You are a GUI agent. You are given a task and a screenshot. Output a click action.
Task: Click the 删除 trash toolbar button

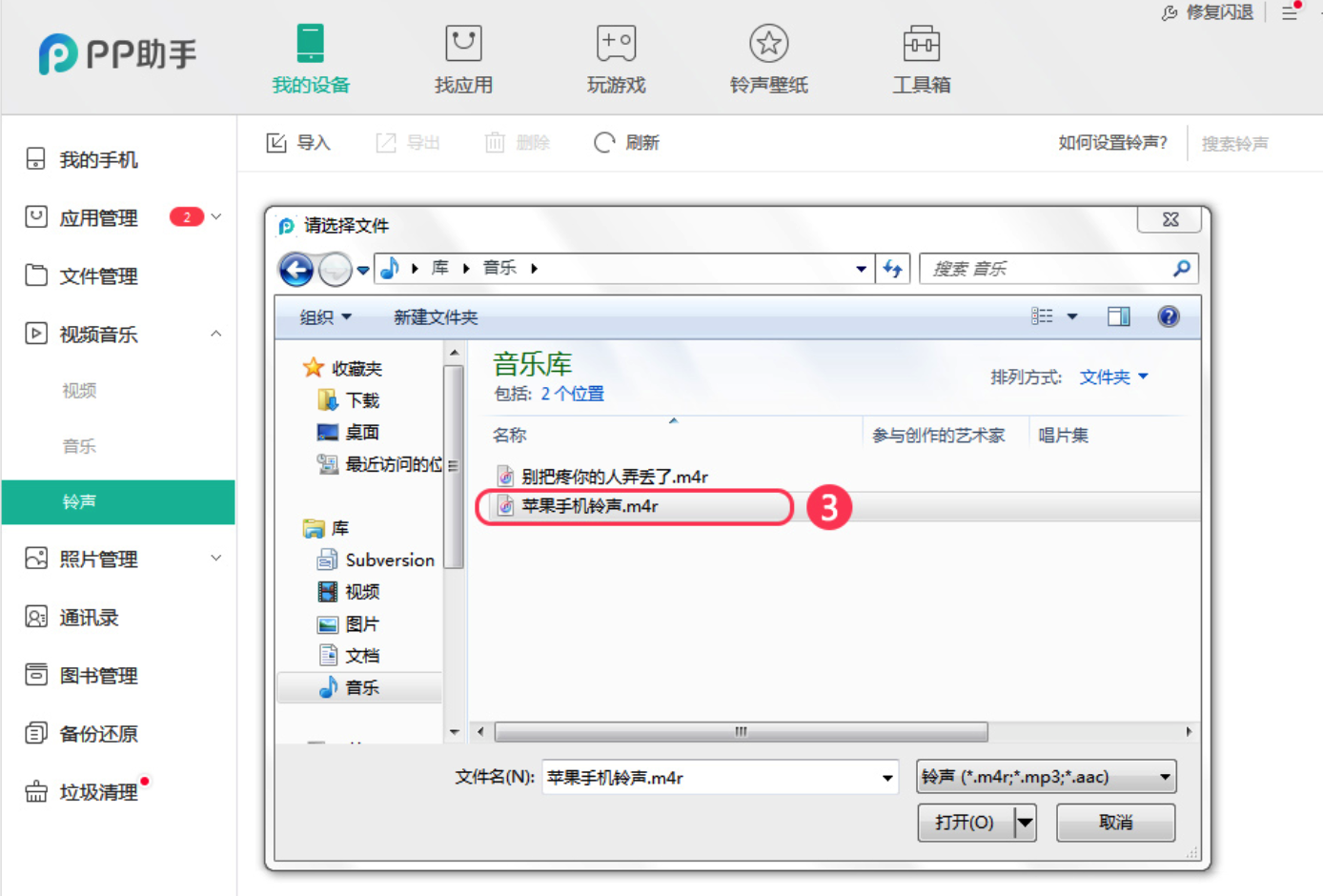click(x=518, y=143)
